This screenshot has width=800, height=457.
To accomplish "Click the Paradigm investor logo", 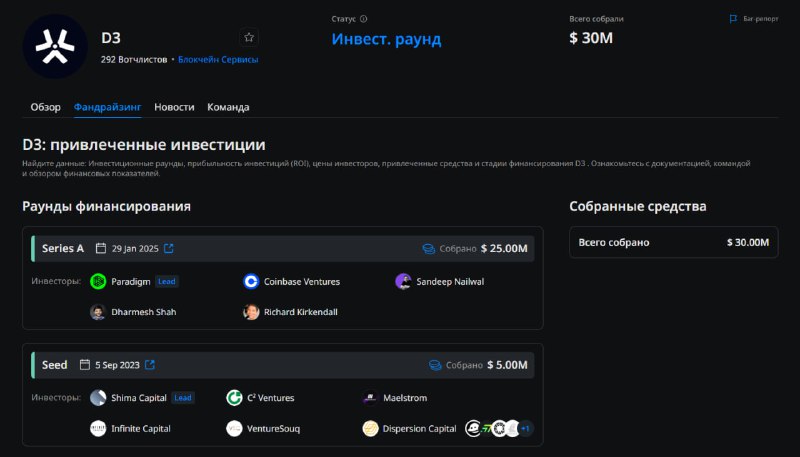I will (98, 282).
